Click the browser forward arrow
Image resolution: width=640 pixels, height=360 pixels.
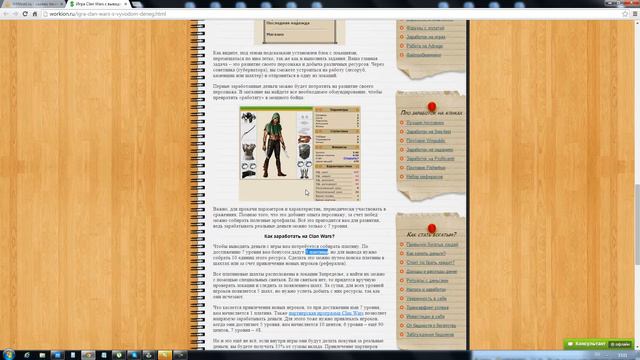click(16, 14)
